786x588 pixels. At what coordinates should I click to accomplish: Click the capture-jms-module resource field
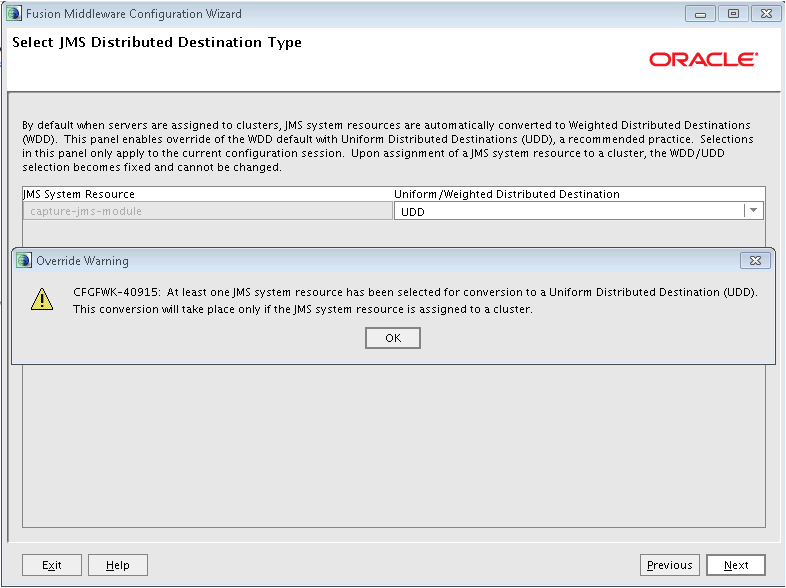pyautogui.click(x=208, y=211)
